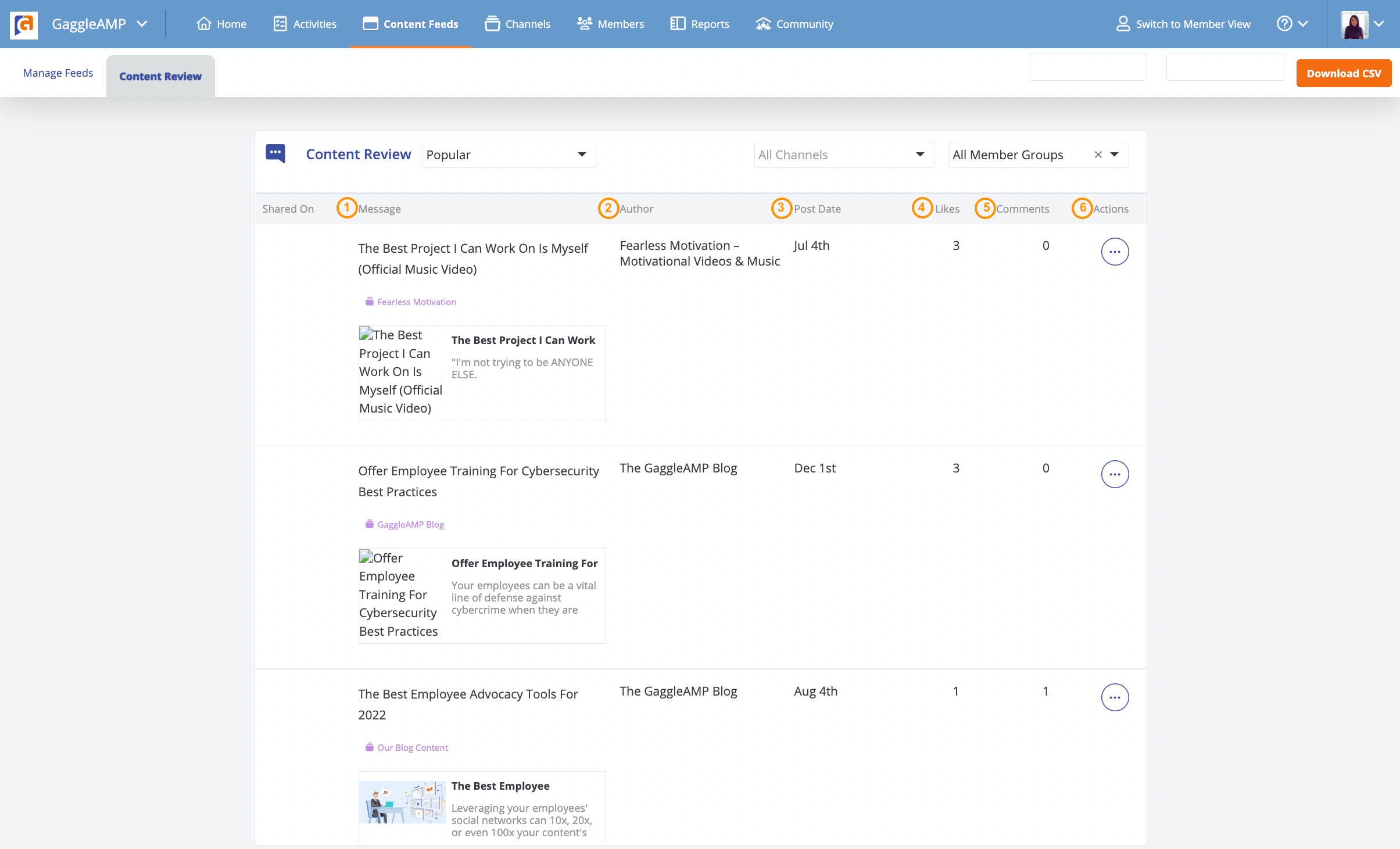
Task: Click the first empty date field
Action: point(1088,67)
